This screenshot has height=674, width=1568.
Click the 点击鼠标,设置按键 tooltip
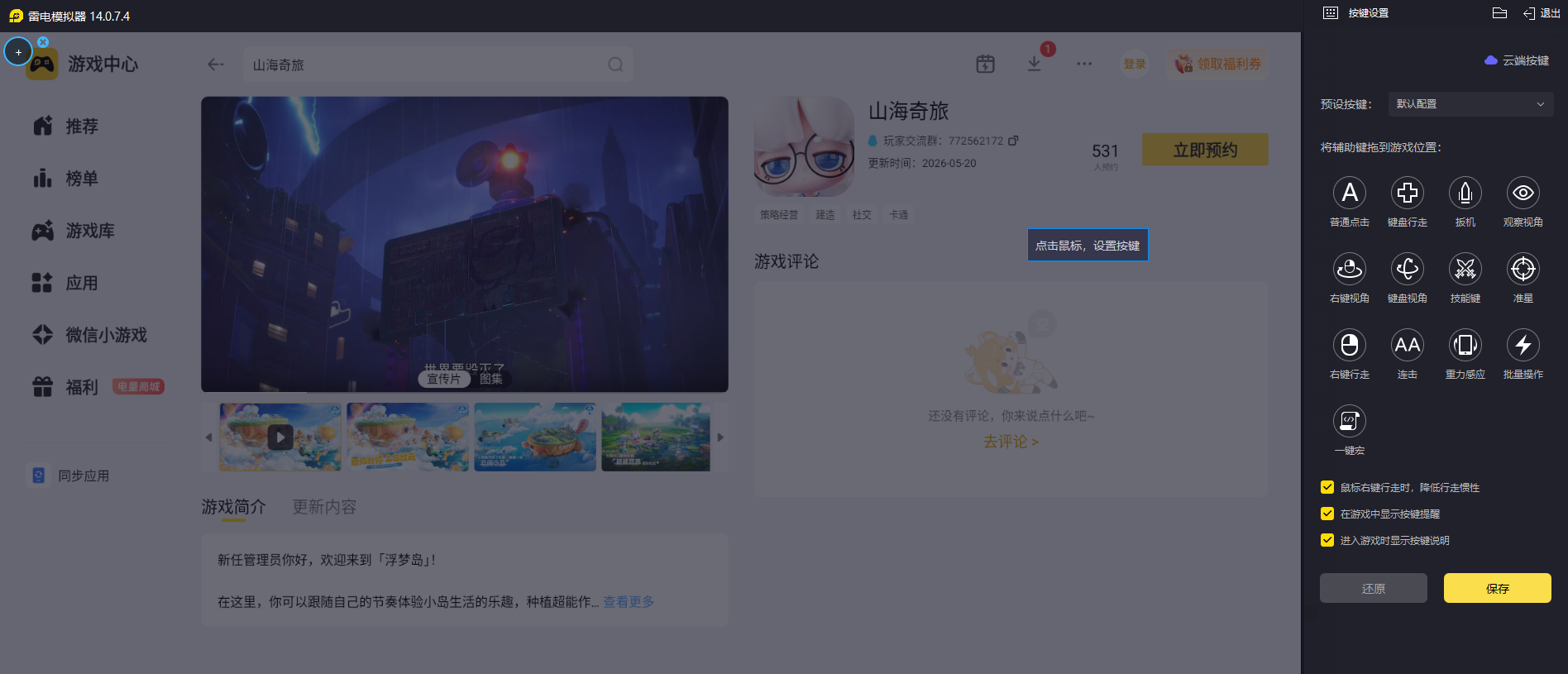1088,245
